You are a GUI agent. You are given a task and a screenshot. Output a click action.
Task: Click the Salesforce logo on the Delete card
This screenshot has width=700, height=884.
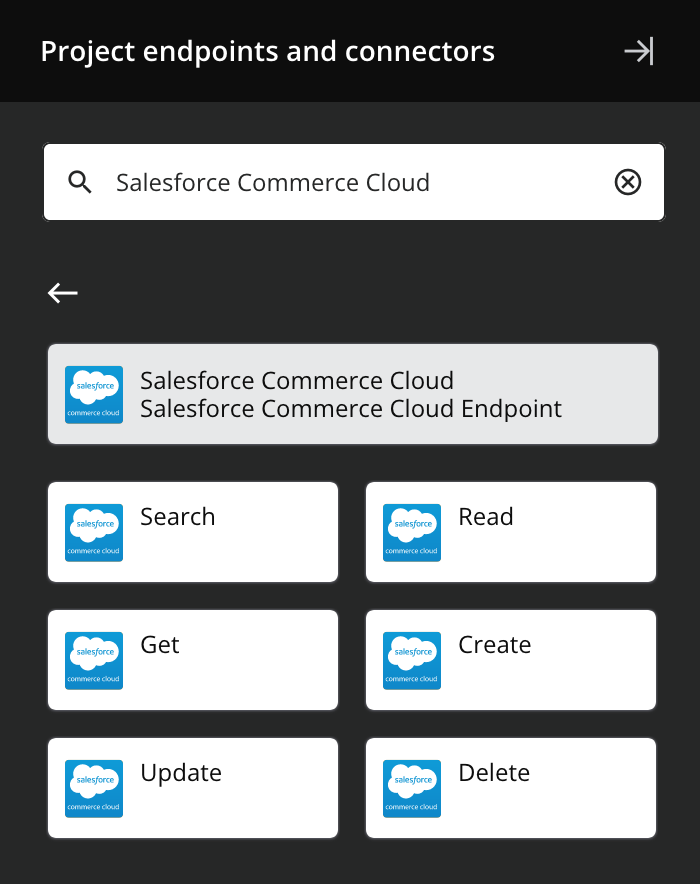pos(411,787)
